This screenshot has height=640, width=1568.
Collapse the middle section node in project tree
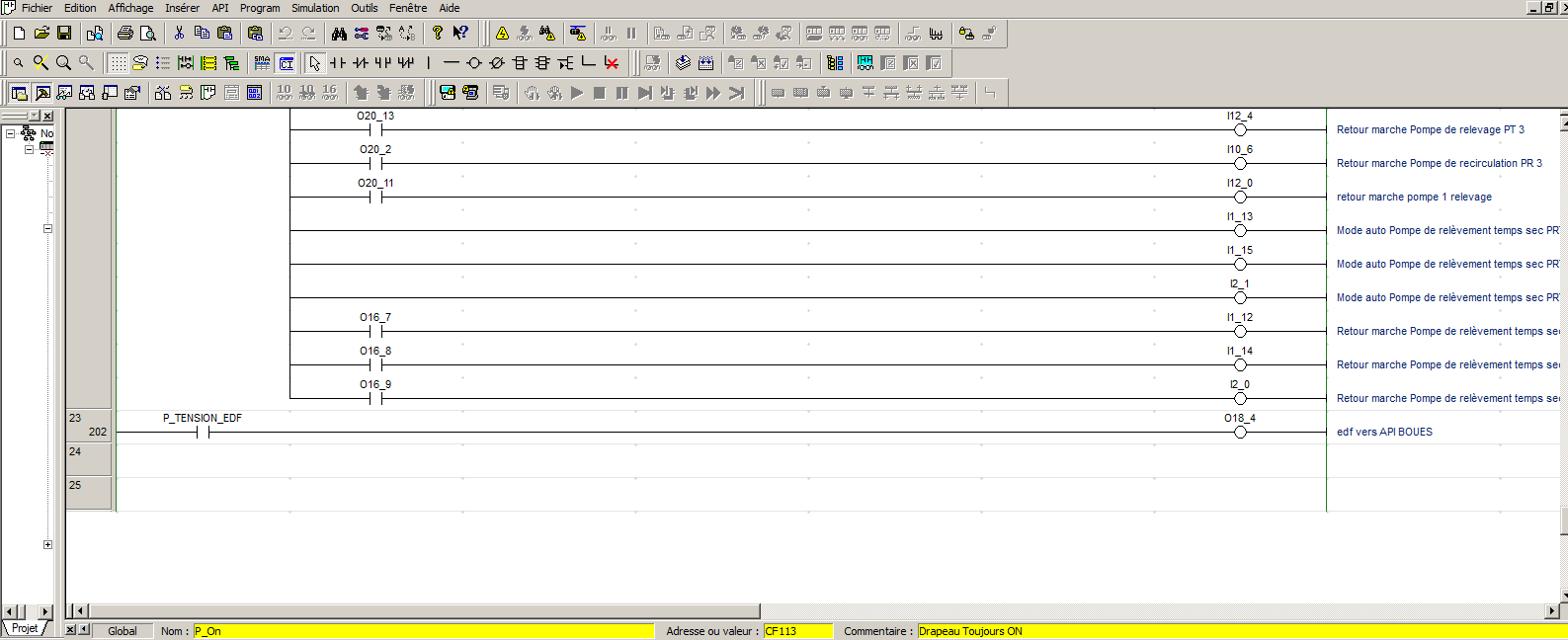point(47,228)
